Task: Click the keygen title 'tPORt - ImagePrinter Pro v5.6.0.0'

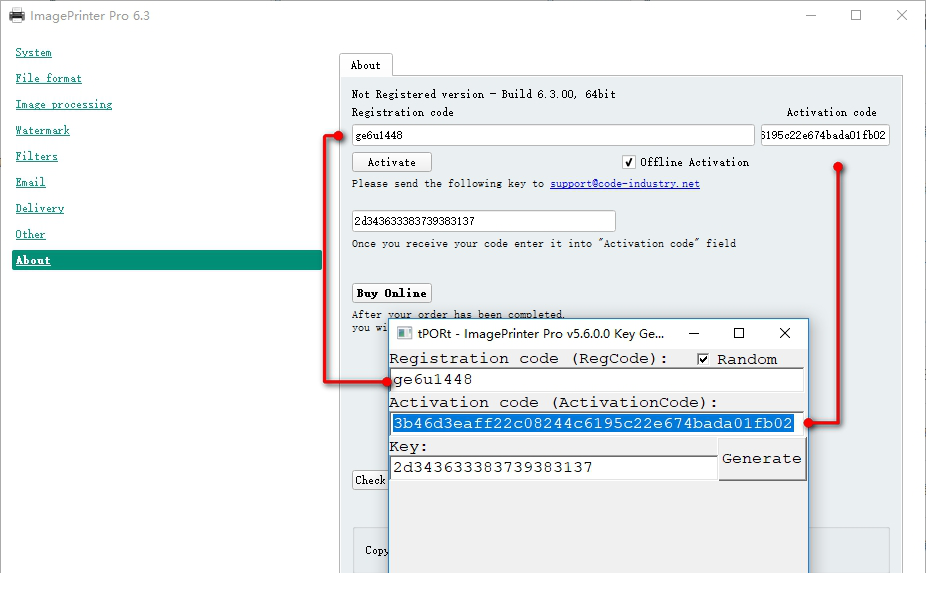Action: click(x=540, y=334)
